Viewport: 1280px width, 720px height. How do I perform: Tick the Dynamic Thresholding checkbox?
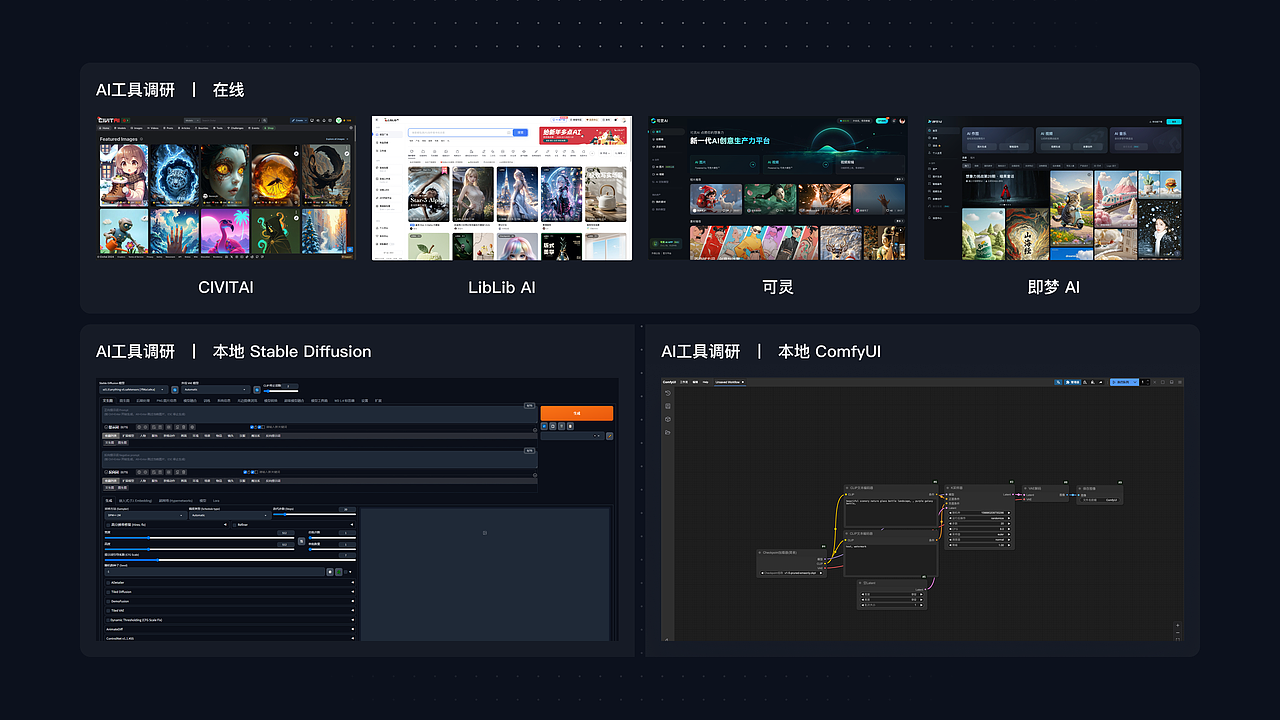[x=108, y=620]
